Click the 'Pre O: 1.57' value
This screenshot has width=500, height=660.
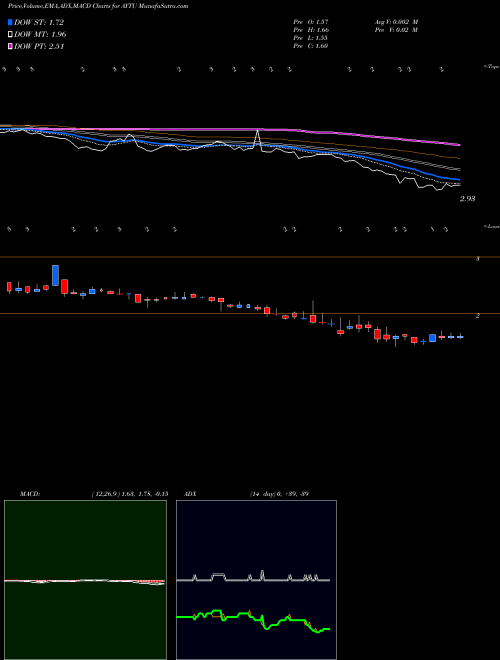(x=311, y=22)
